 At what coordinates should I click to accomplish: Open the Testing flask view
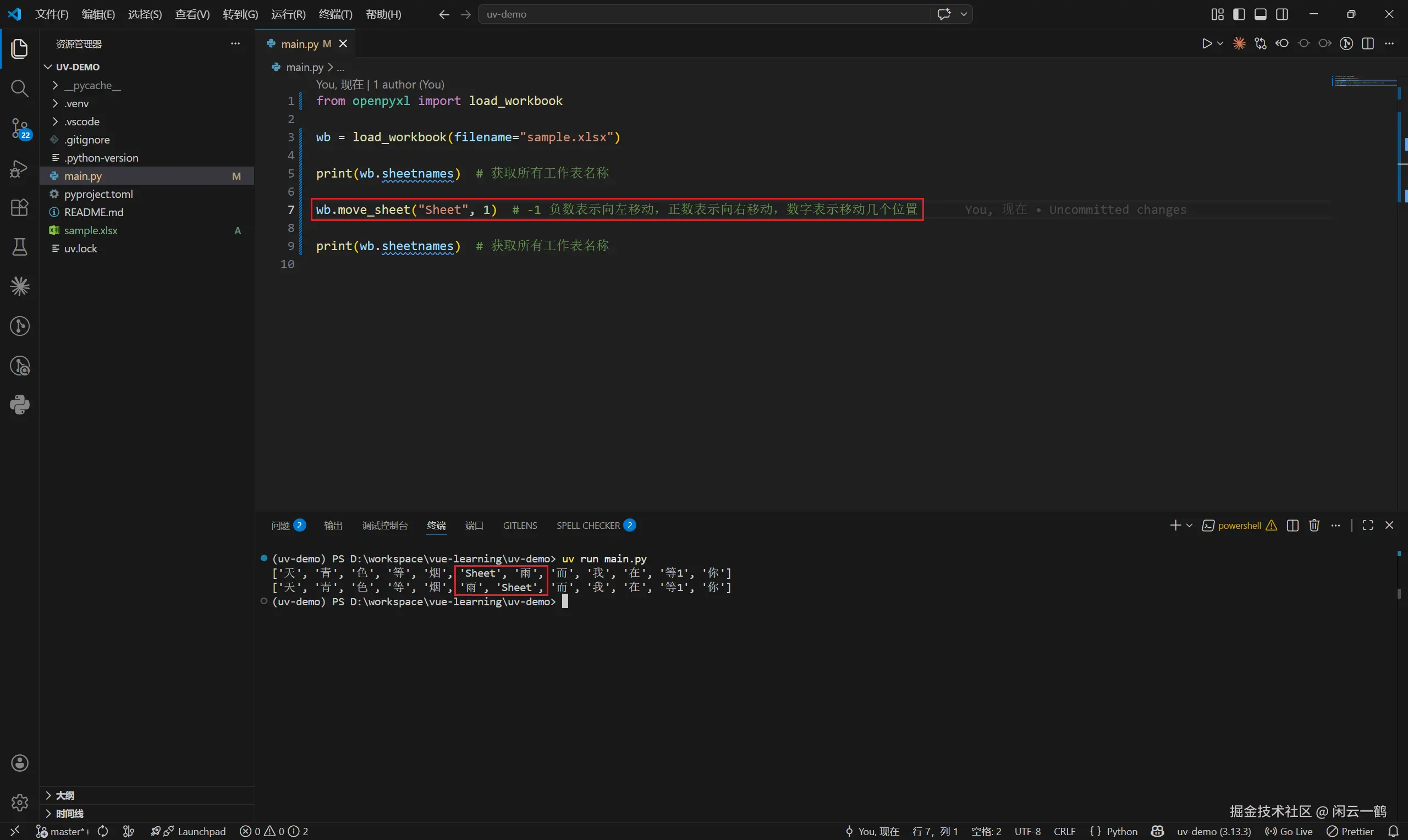19,247
